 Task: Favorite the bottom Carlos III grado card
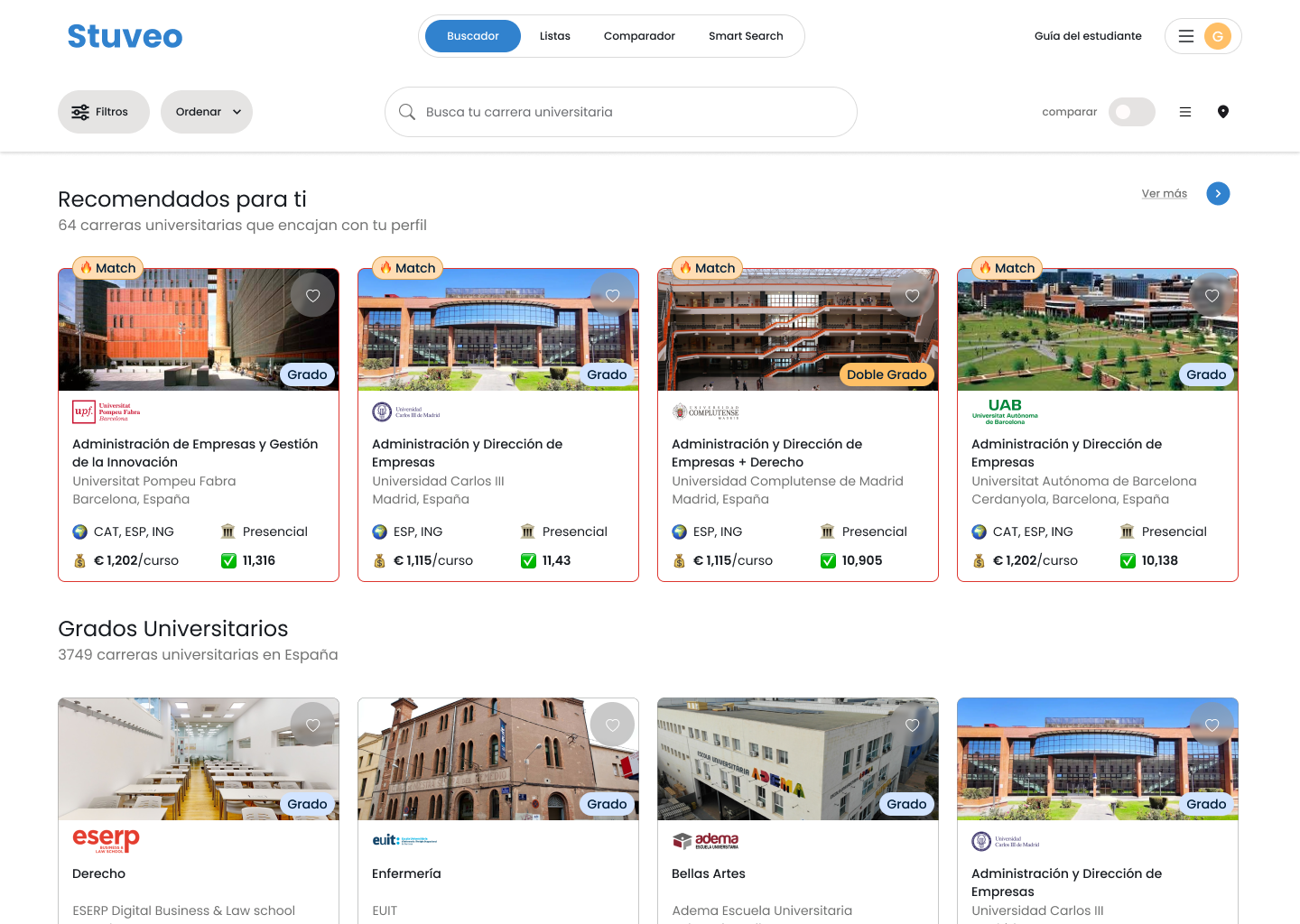(x=1212, y=725)
